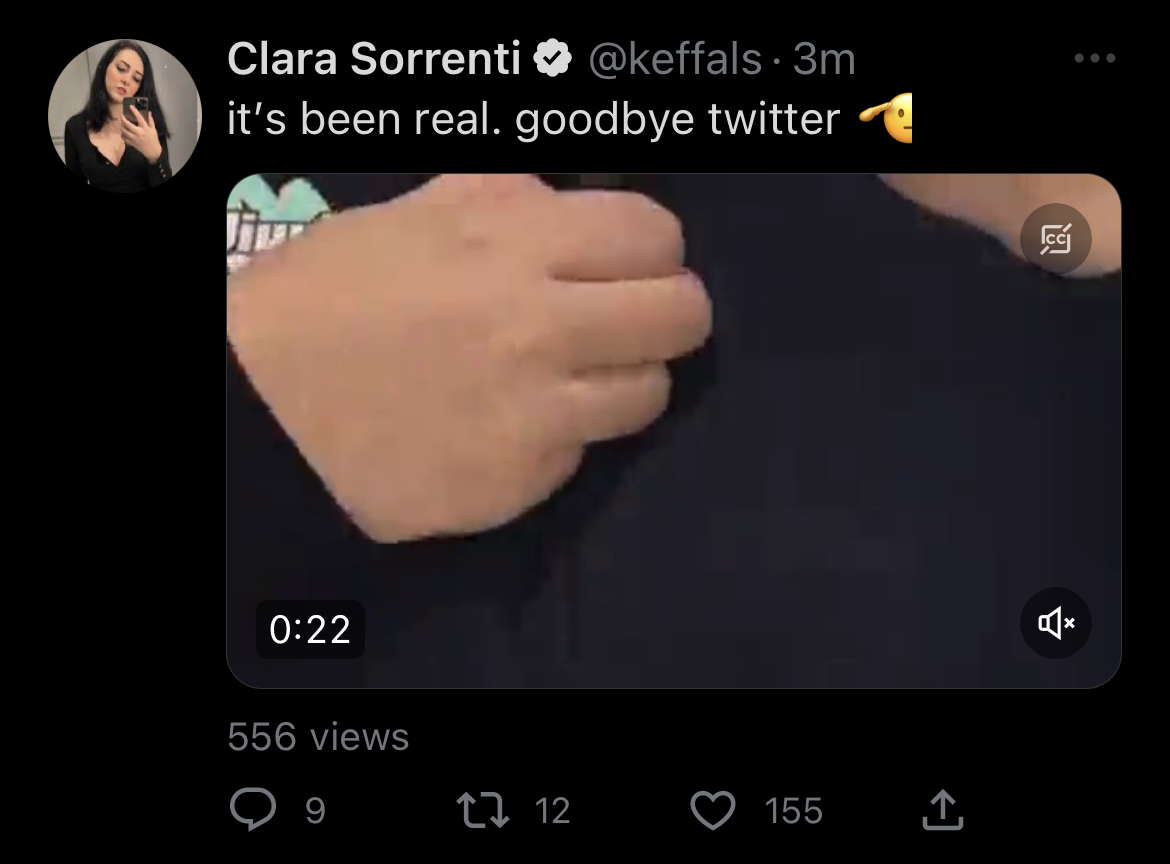This screenshot has width=1170, height=864.
Task: Open the @keffals handle link
Action: [x=675, y=59]
